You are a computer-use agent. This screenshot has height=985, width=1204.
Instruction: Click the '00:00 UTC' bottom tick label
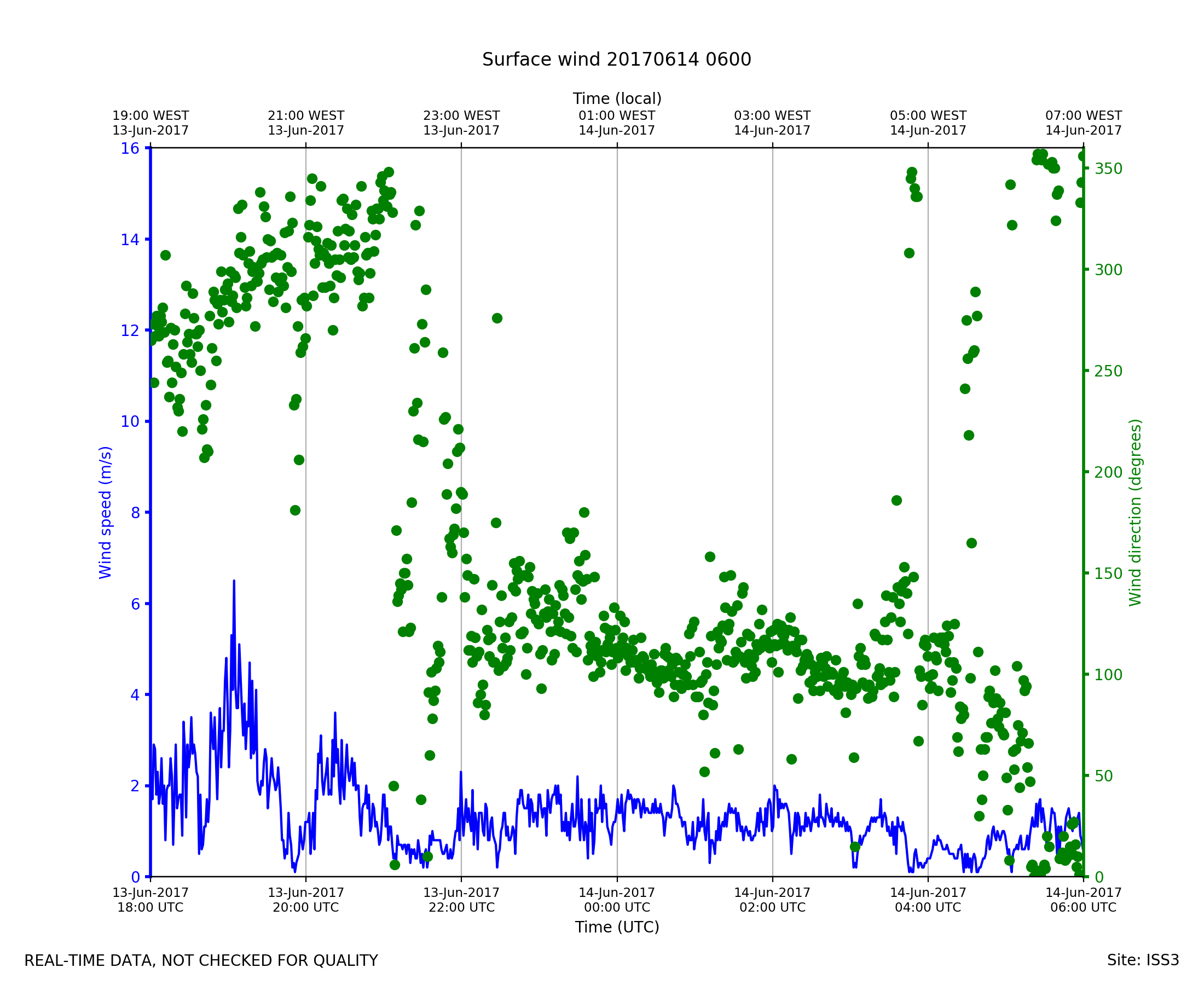point(617,907)
